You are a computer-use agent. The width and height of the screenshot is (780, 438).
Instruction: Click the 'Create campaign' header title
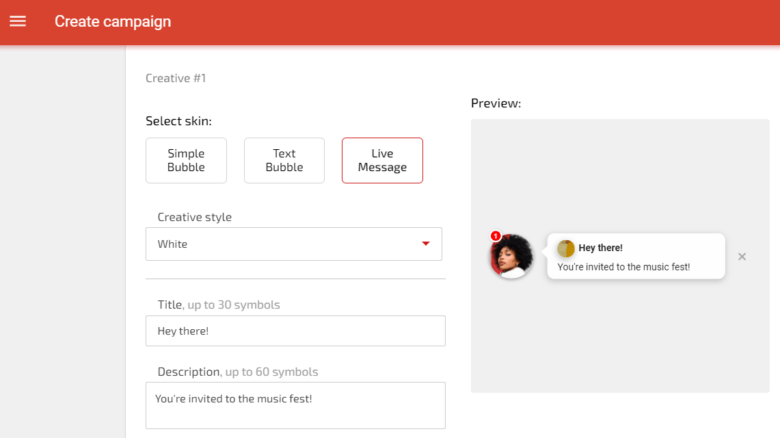coord(112,21)
